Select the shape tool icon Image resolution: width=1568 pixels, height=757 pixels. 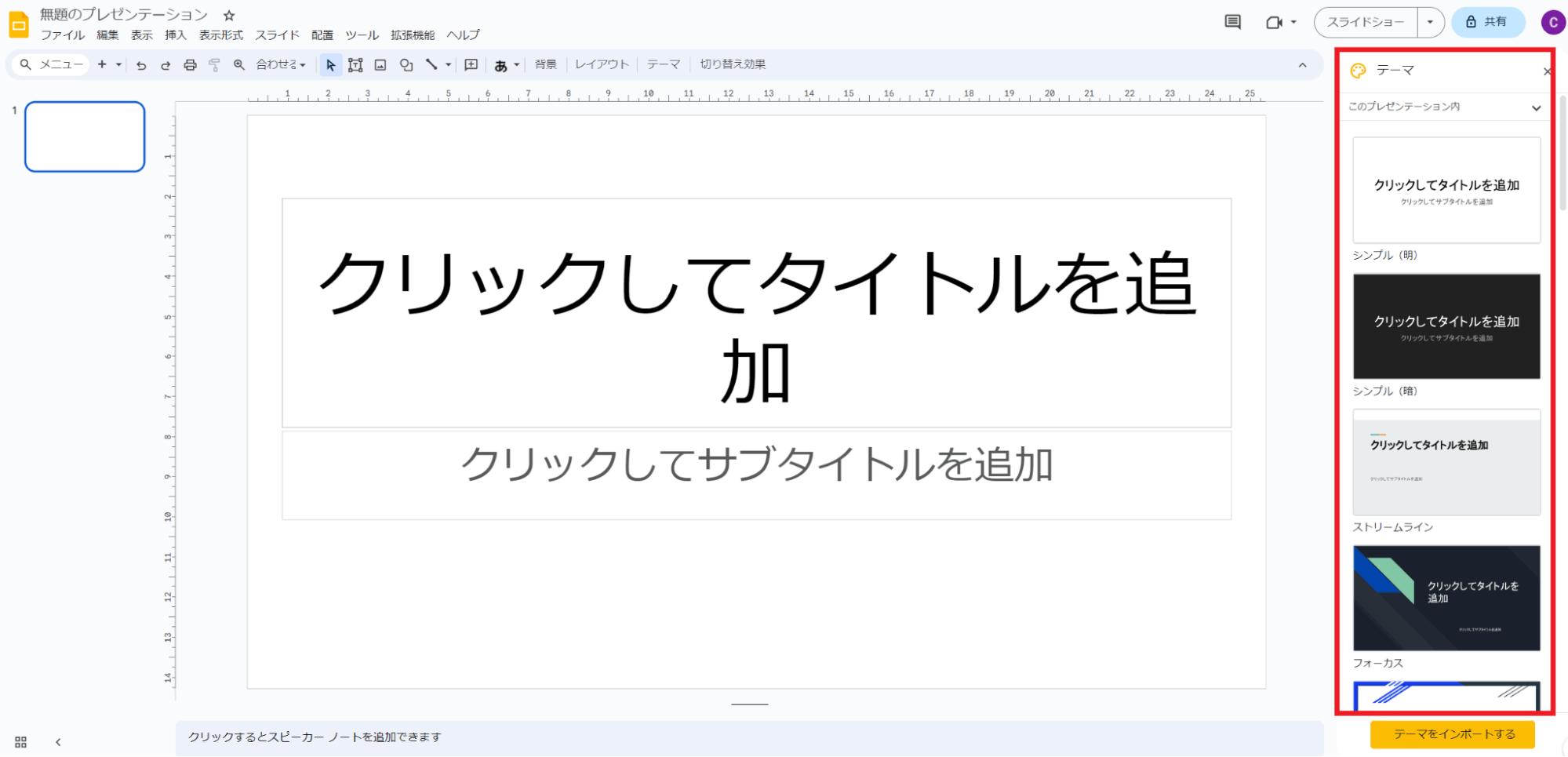coord(406,65)
